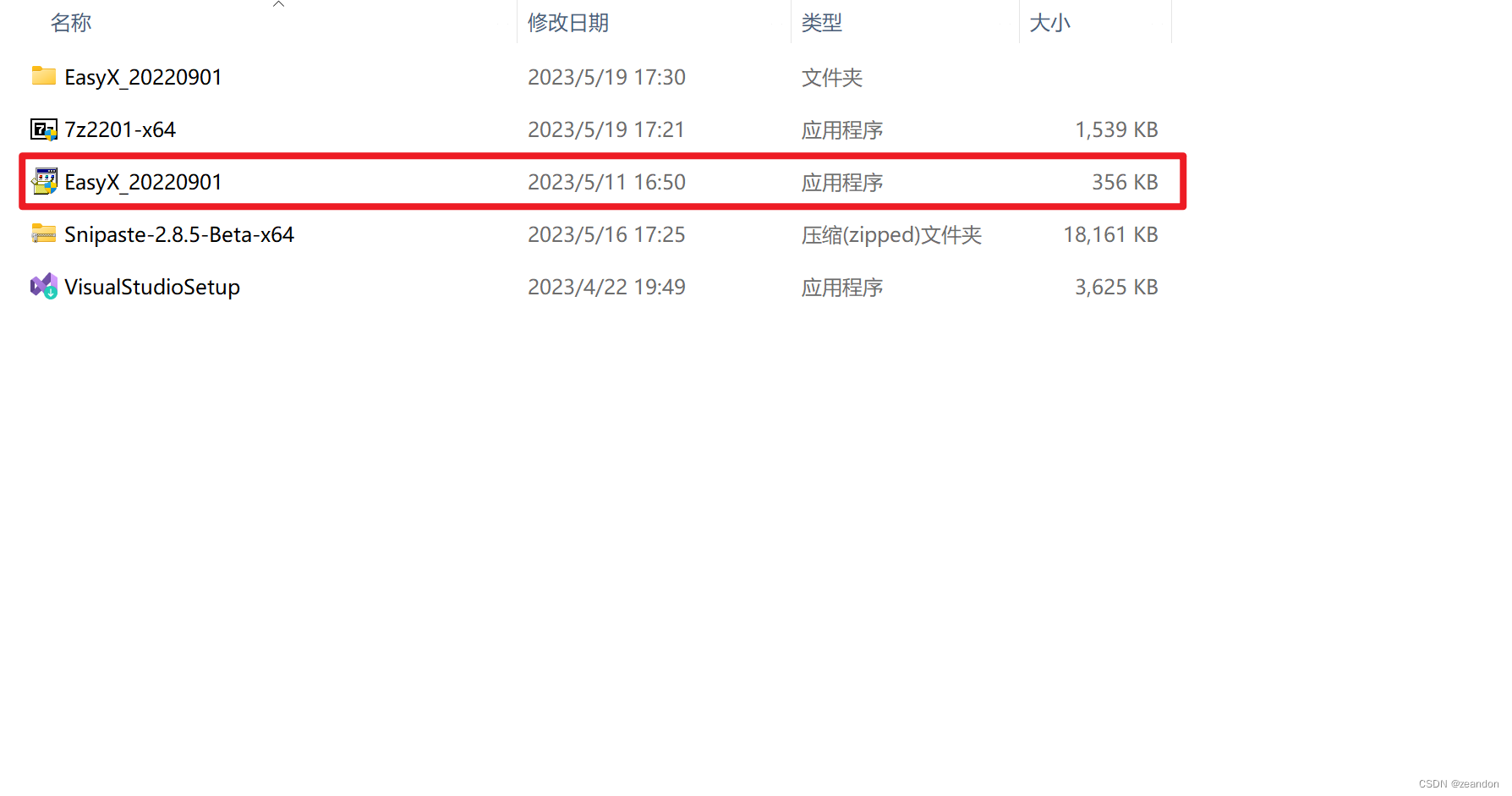Click the date 2023/5/16 17:25
Screen dimensions: 1512x796
point(606,234)
